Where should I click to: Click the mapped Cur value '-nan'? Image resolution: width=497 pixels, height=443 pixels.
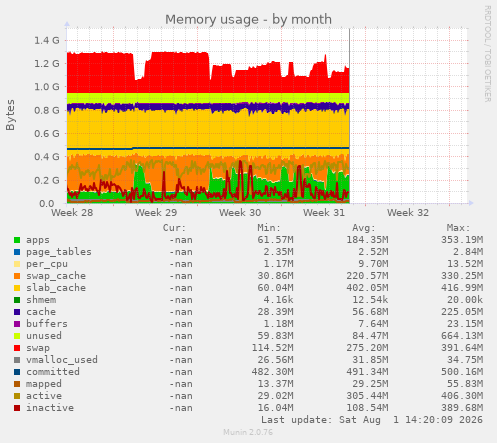(181, 384)
